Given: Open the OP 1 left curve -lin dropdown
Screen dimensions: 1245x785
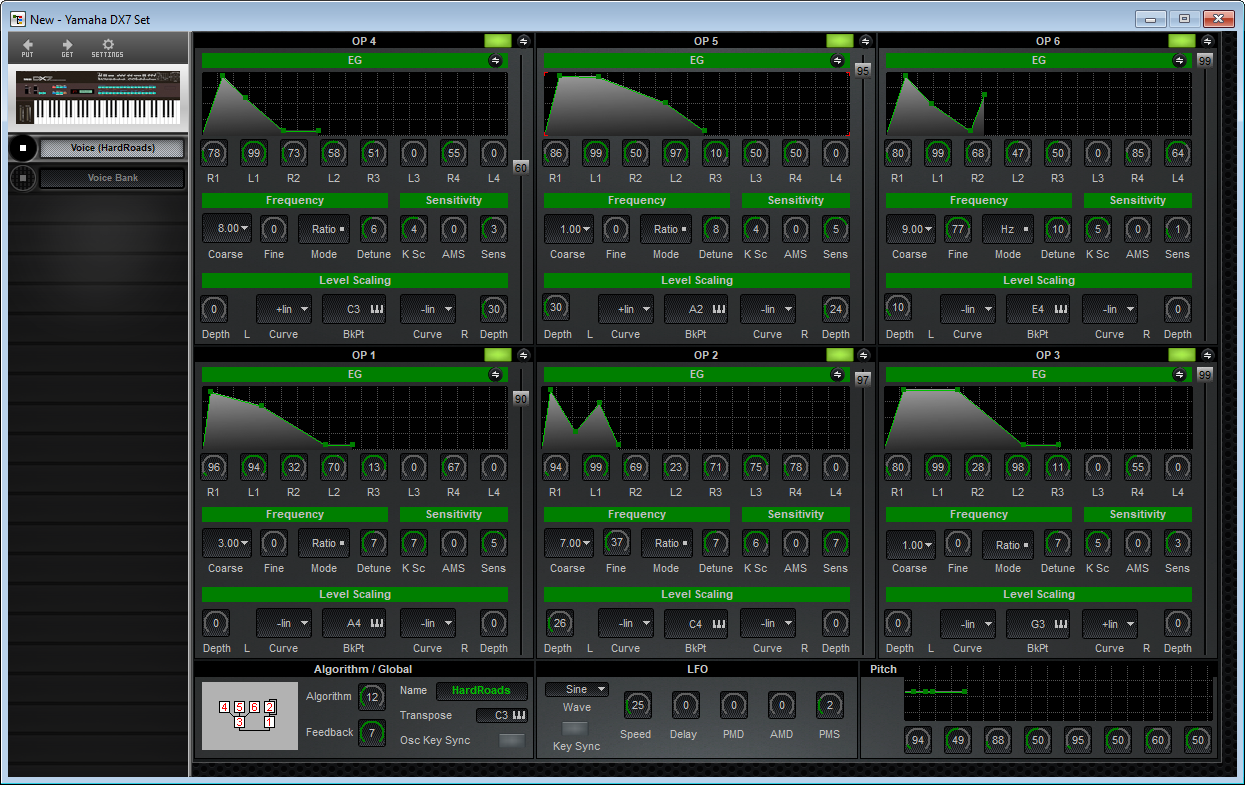Looking at the screenshot, I should tap(284, 623).
